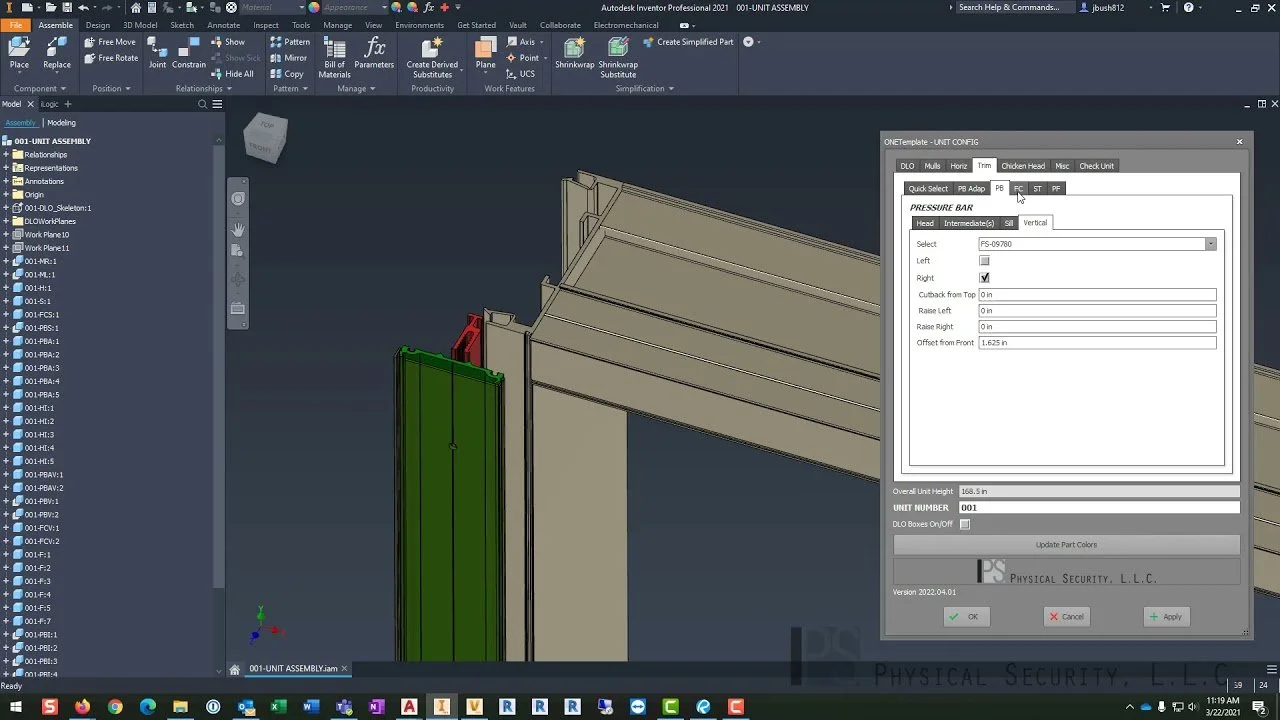Click the Shrinkwrap tool
1280x720 pixels.
coord(575,54)
